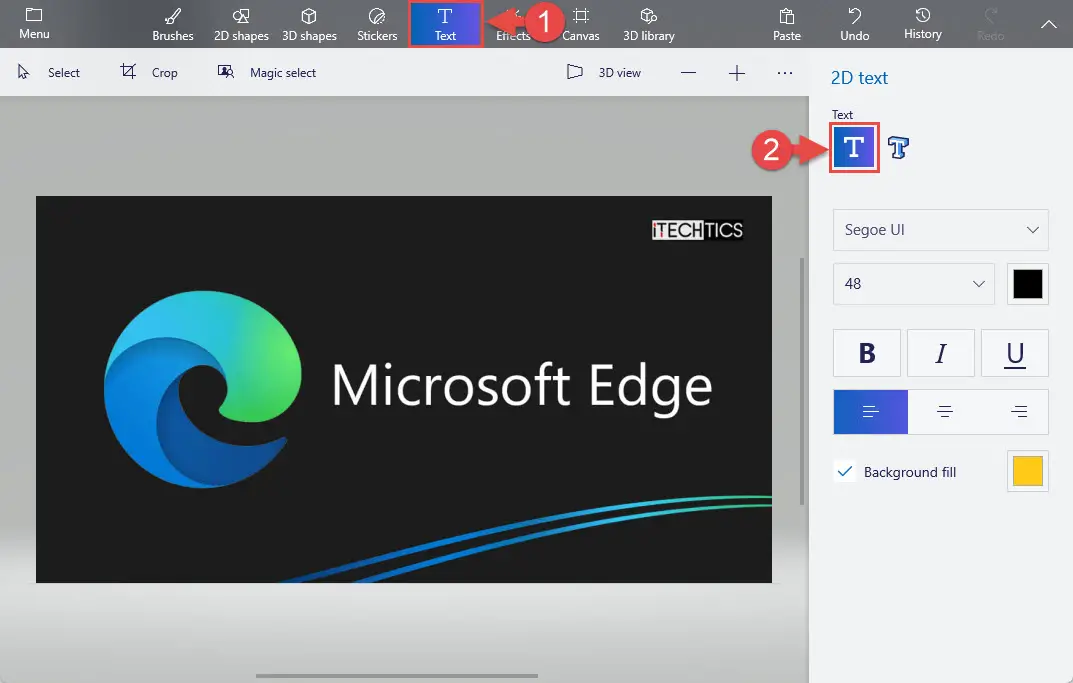The height and width of the screenshot is (683, 1073).
Task: Click the Microsoft Edge image on canvas
Action: click(404, 389)
